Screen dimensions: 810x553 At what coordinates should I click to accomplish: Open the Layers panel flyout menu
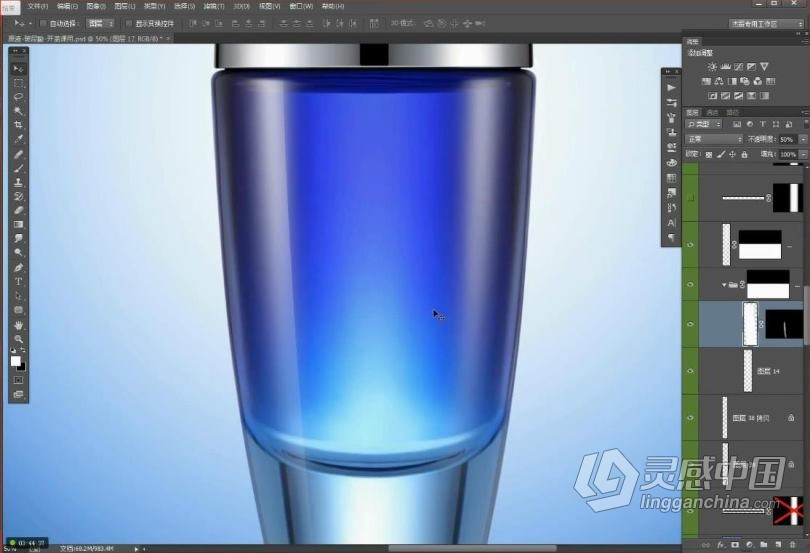pyautogui.click(x=804, y=112)
